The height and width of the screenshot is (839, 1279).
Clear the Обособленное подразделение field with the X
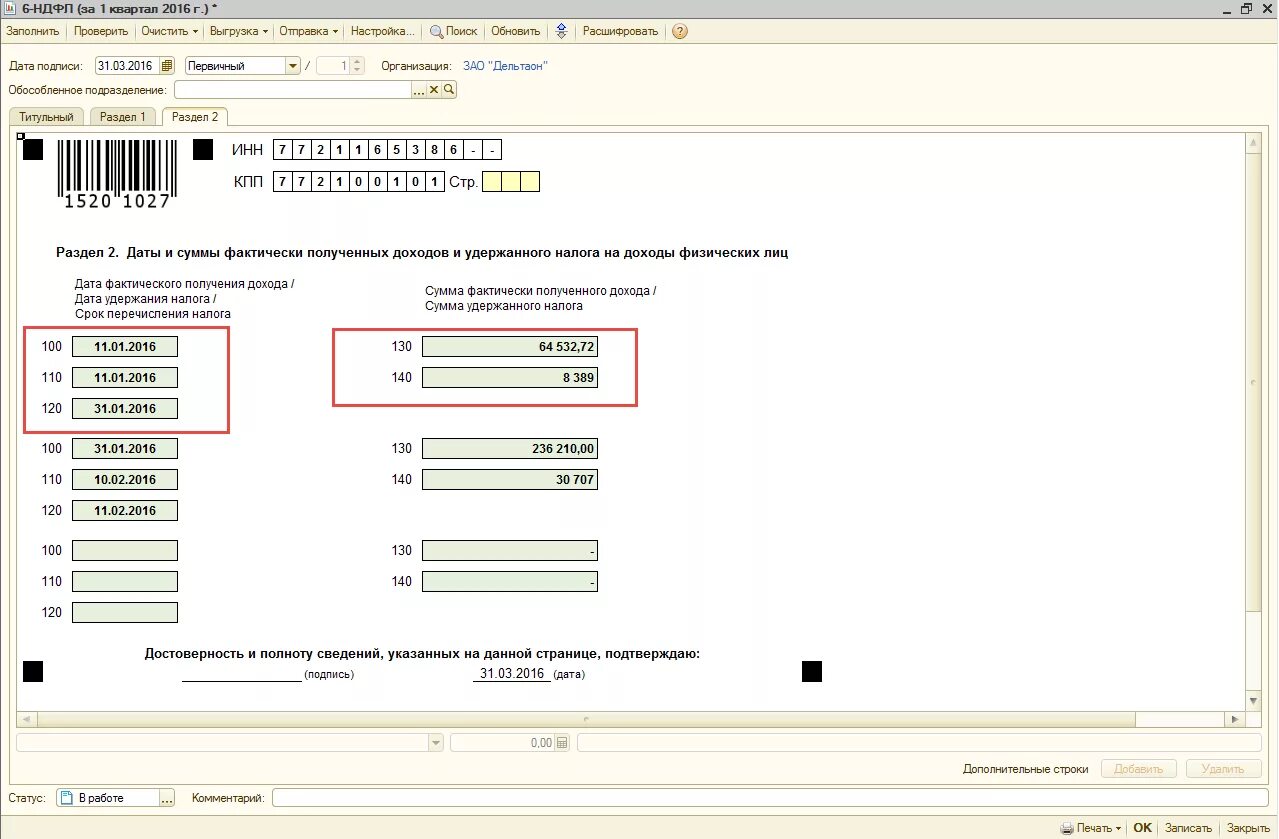click(434, 90)
